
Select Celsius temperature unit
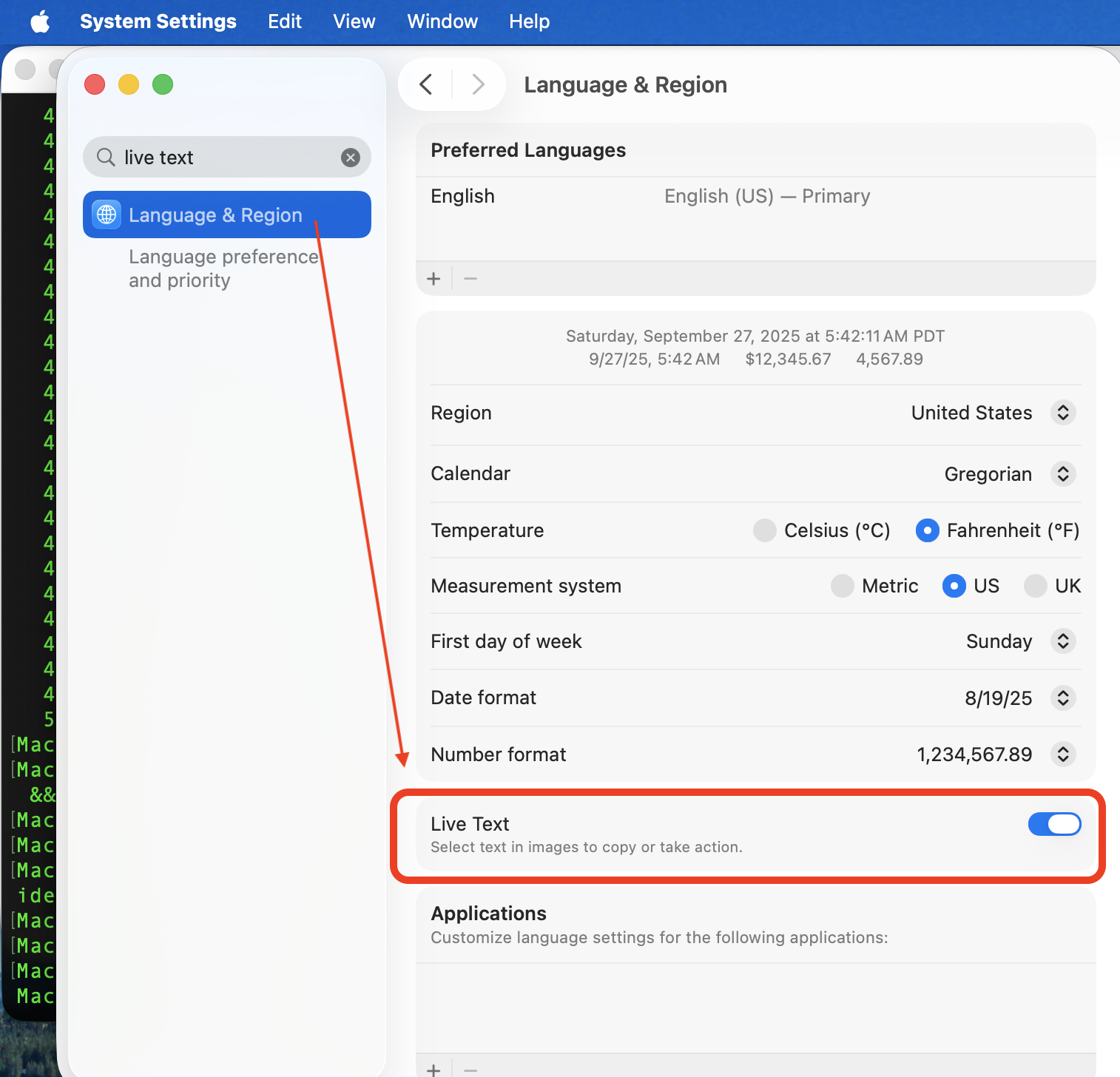click(x=765, y=530)
